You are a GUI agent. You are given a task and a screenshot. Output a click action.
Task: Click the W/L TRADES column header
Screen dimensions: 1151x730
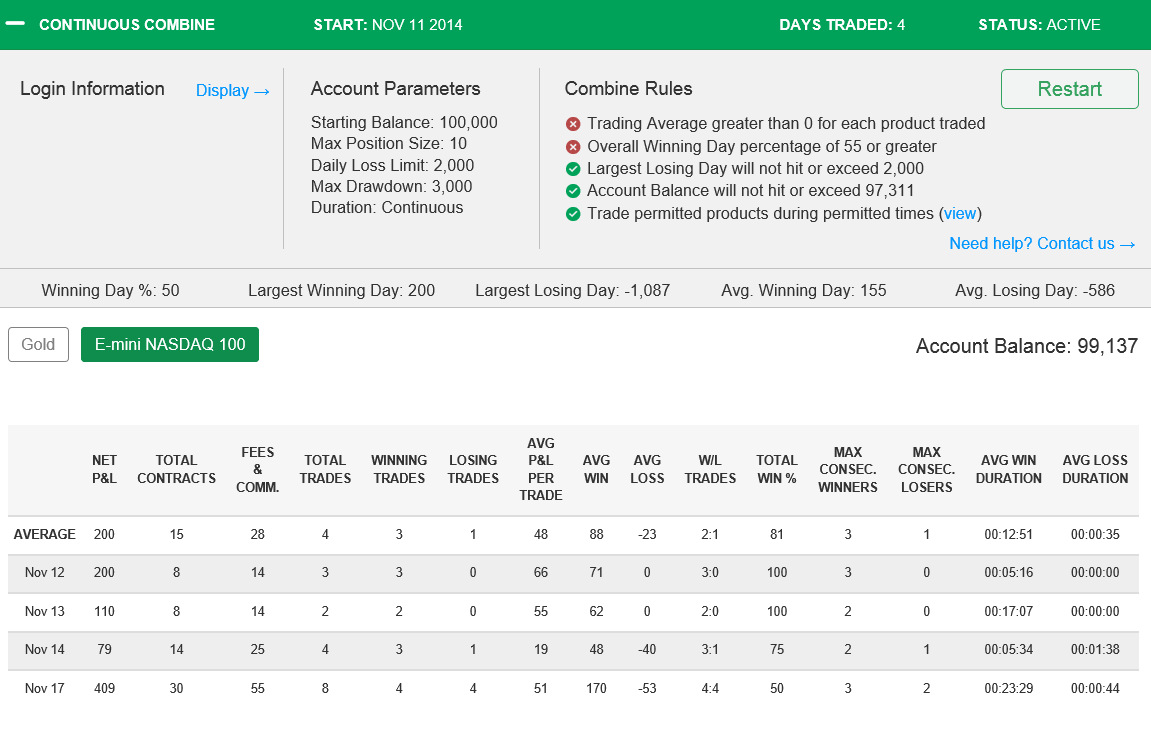[710, 469]
